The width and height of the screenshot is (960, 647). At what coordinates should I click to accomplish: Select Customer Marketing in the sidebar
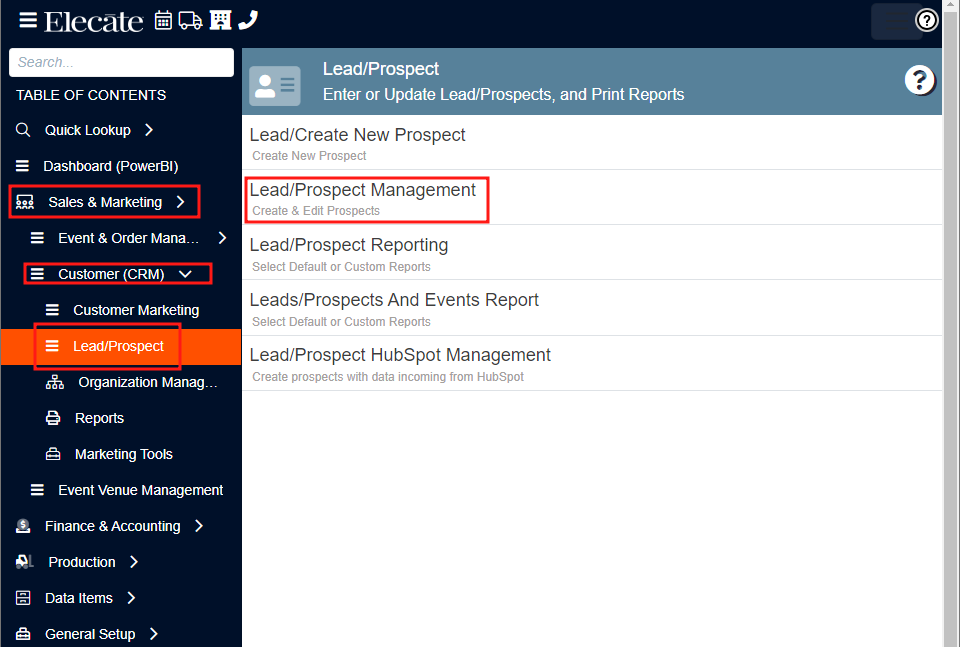(x=136, y=309)
